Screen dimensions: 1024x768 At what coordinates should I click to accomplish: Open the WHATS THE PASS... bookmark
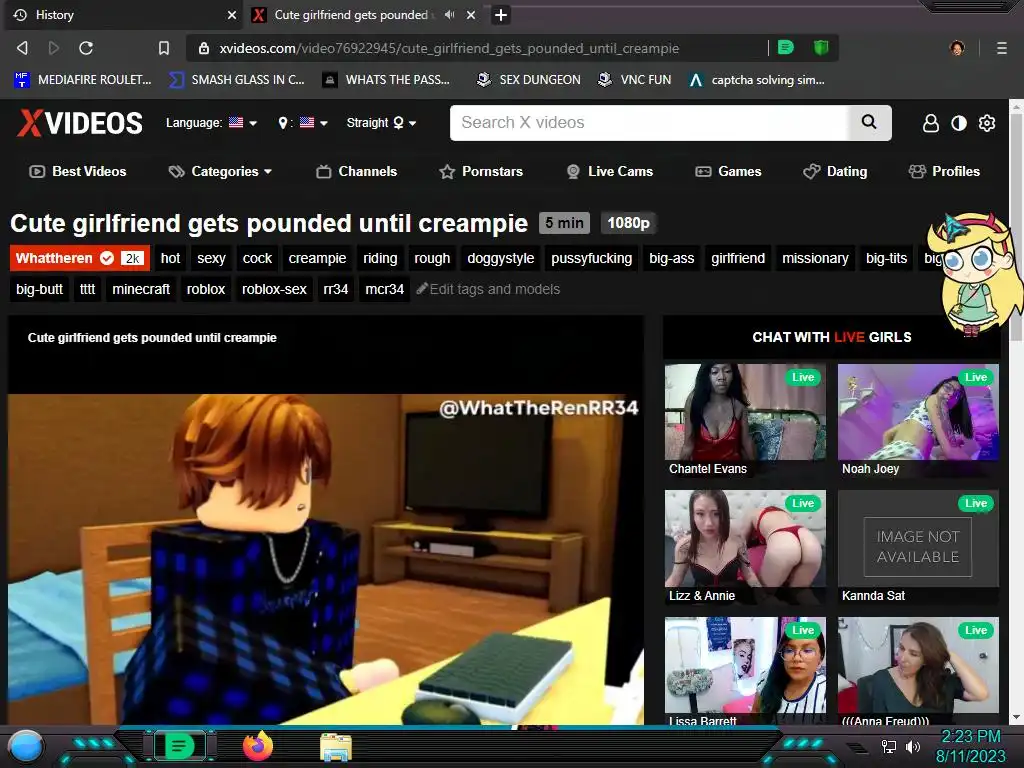point(387,80)
